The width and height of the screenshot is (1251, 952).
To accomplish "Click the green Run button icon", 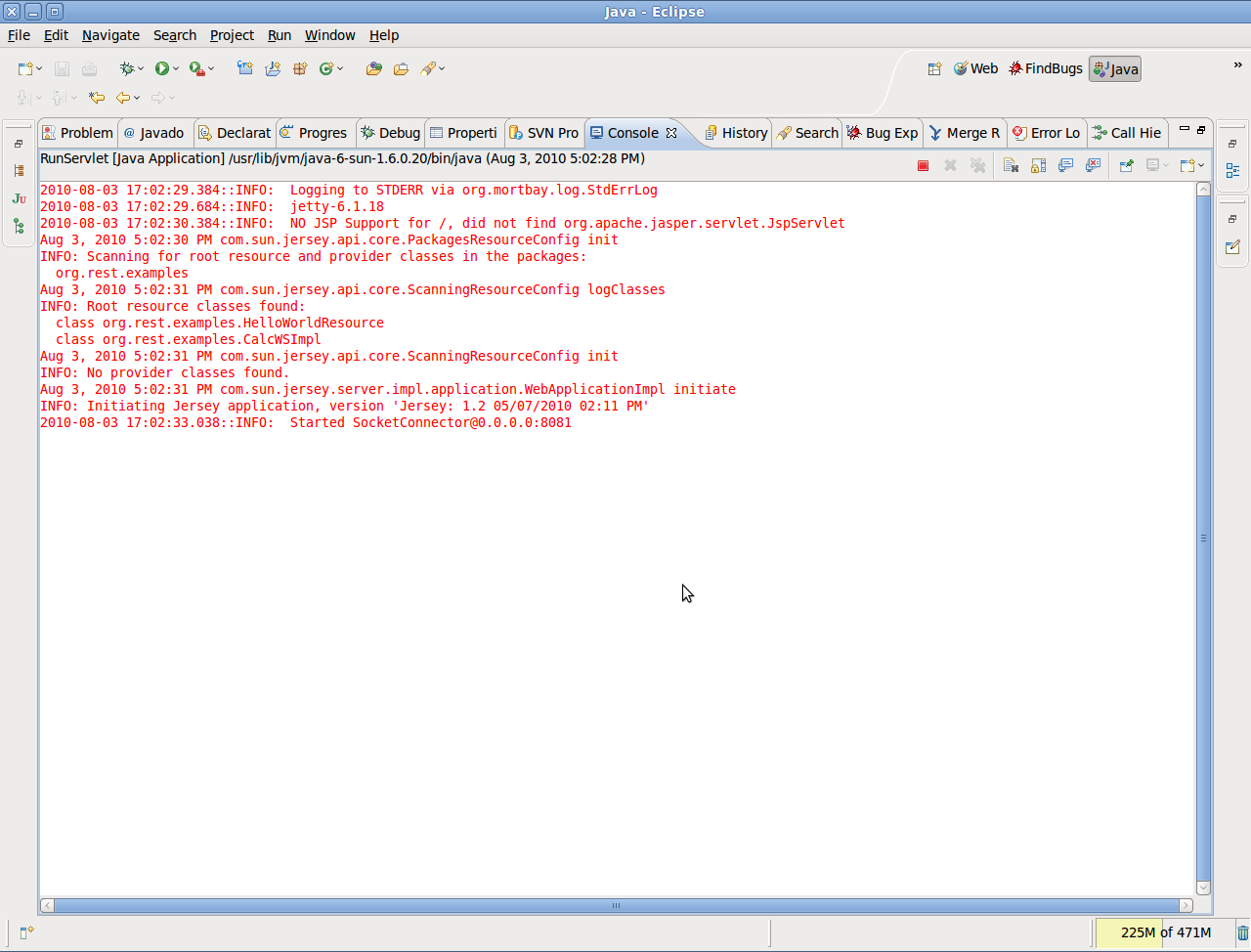I will point(161,68).
